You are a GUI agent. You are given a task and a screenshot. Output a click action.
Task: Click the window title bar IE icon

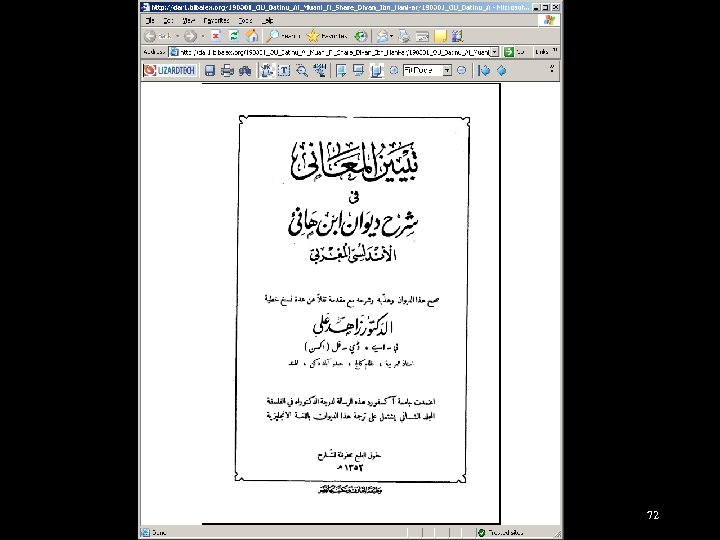(145, 7)
